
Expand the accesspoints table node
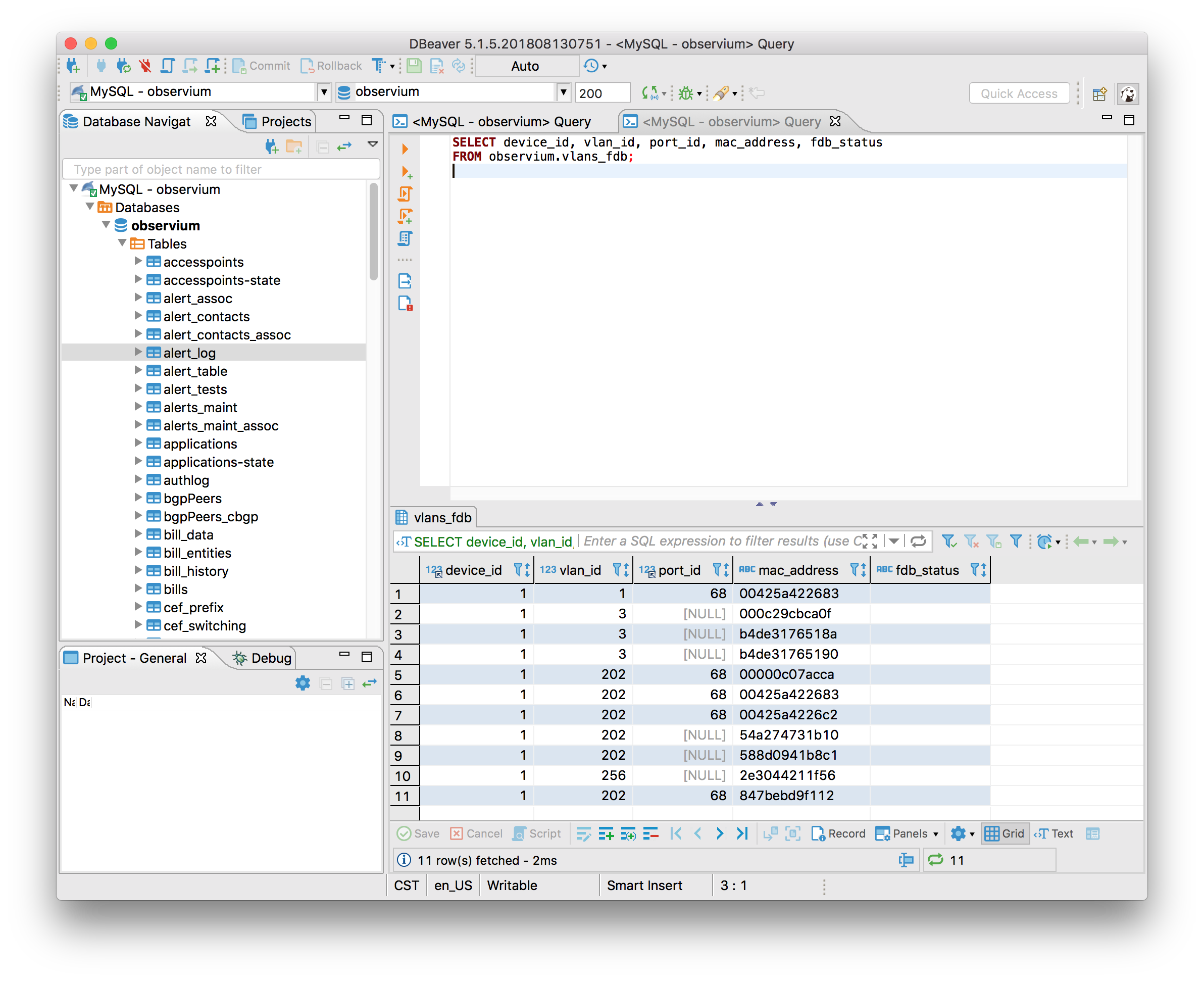pos(138,261)
